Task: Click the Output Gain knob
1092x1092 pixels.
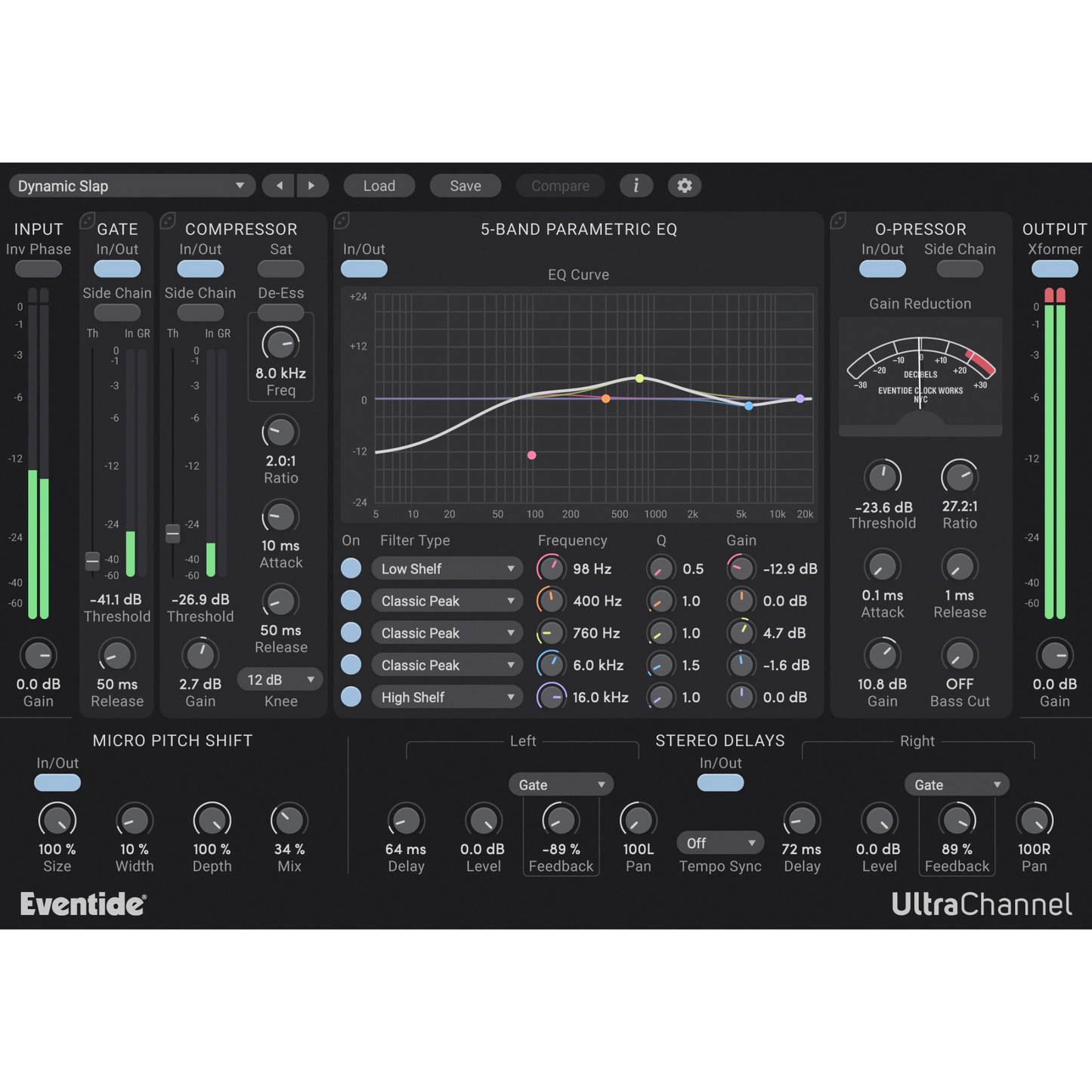Action: [x=1054, y=655]
